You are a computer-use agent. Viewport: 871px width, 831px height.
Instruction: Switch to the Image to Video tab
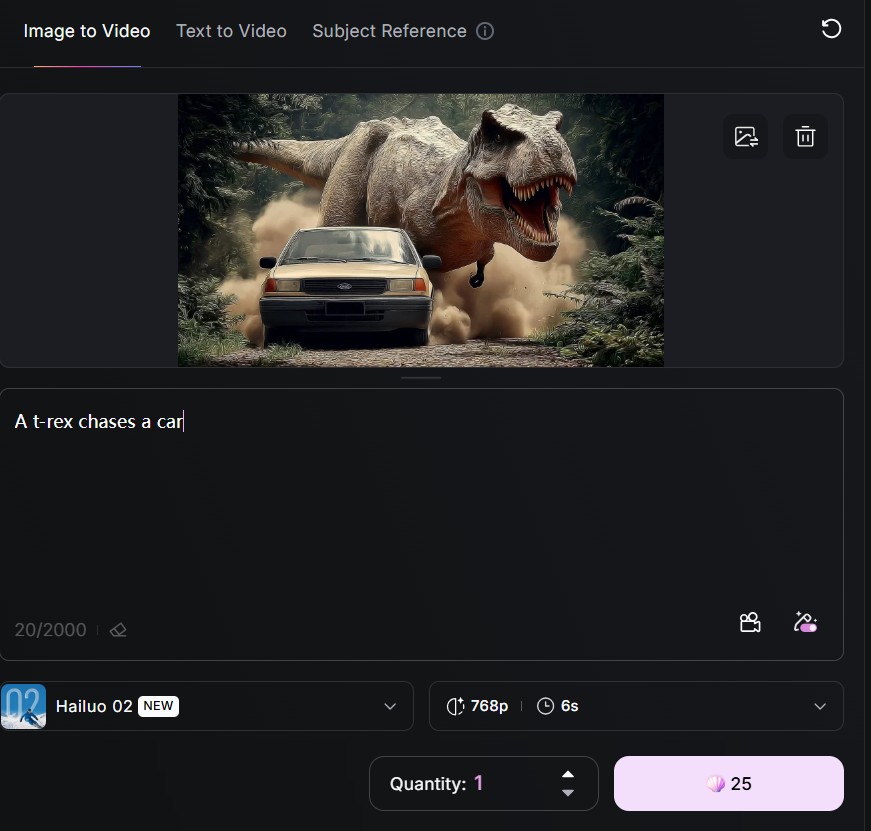tap(87, 31)
